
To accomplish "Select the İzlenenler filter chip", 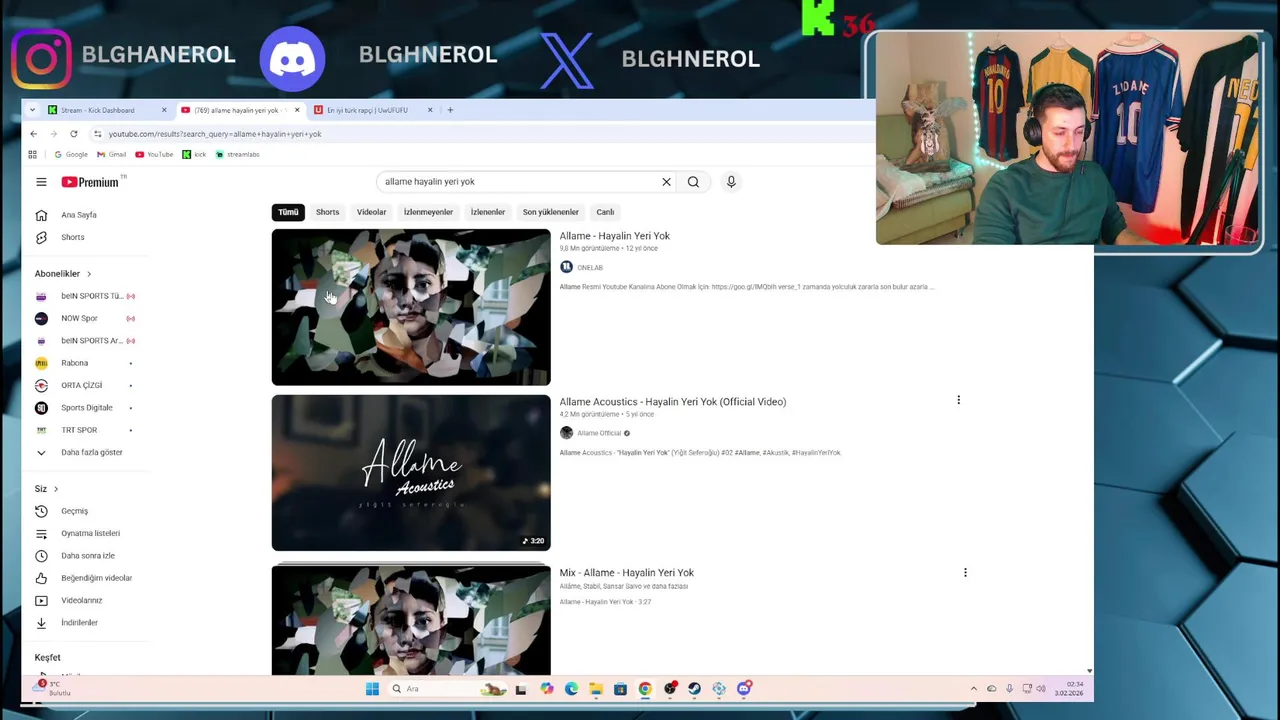I will (488, 212).
